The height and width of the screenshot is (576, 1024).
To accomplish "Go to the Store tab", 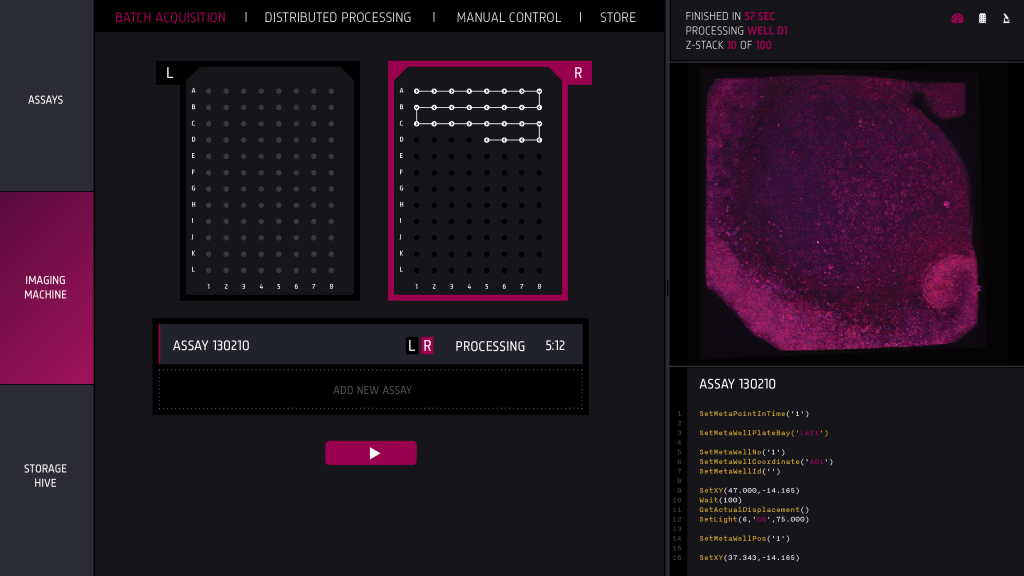I will click(617, 17).
